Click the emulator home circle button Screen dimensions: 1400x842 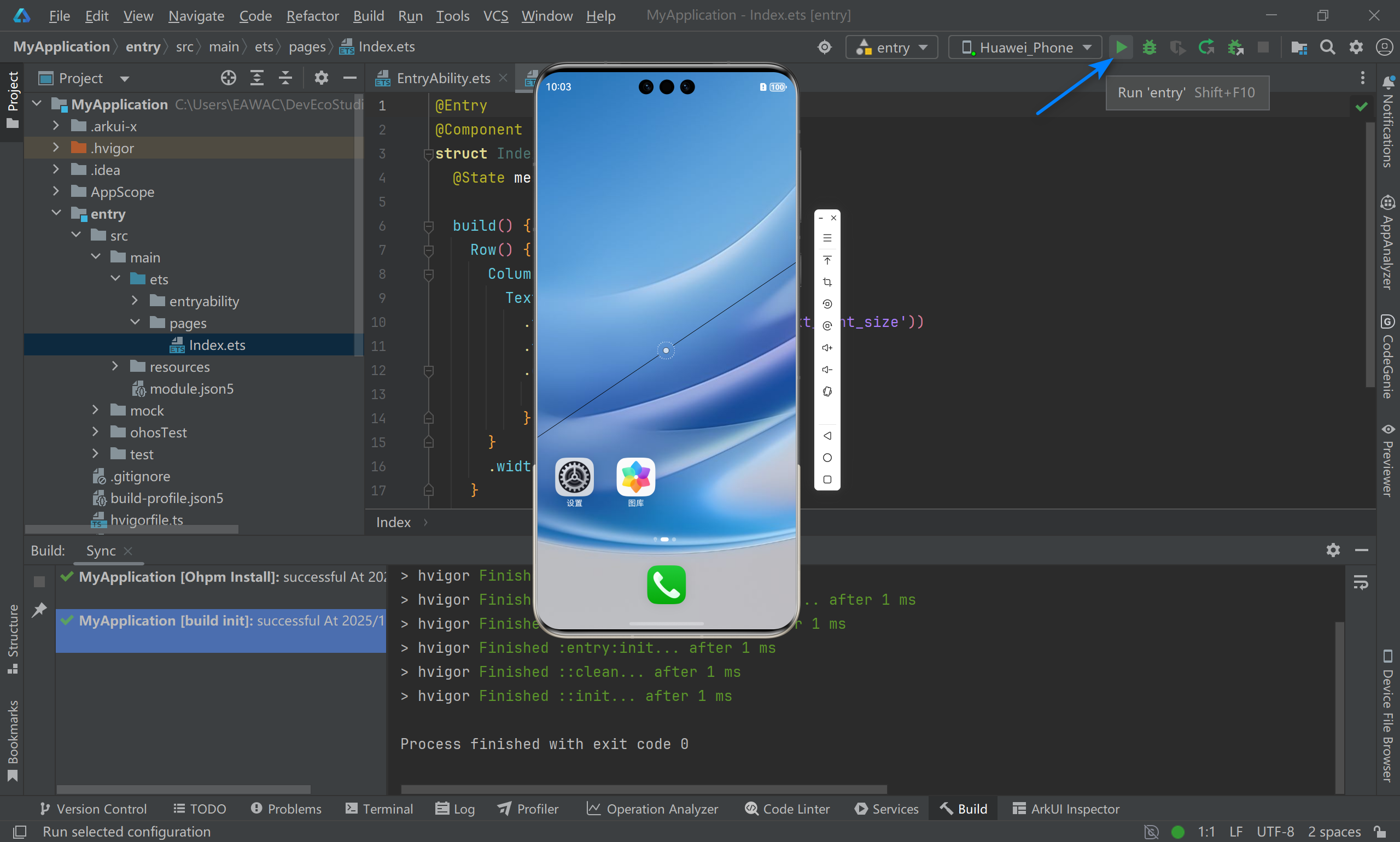tap(827, 458)
